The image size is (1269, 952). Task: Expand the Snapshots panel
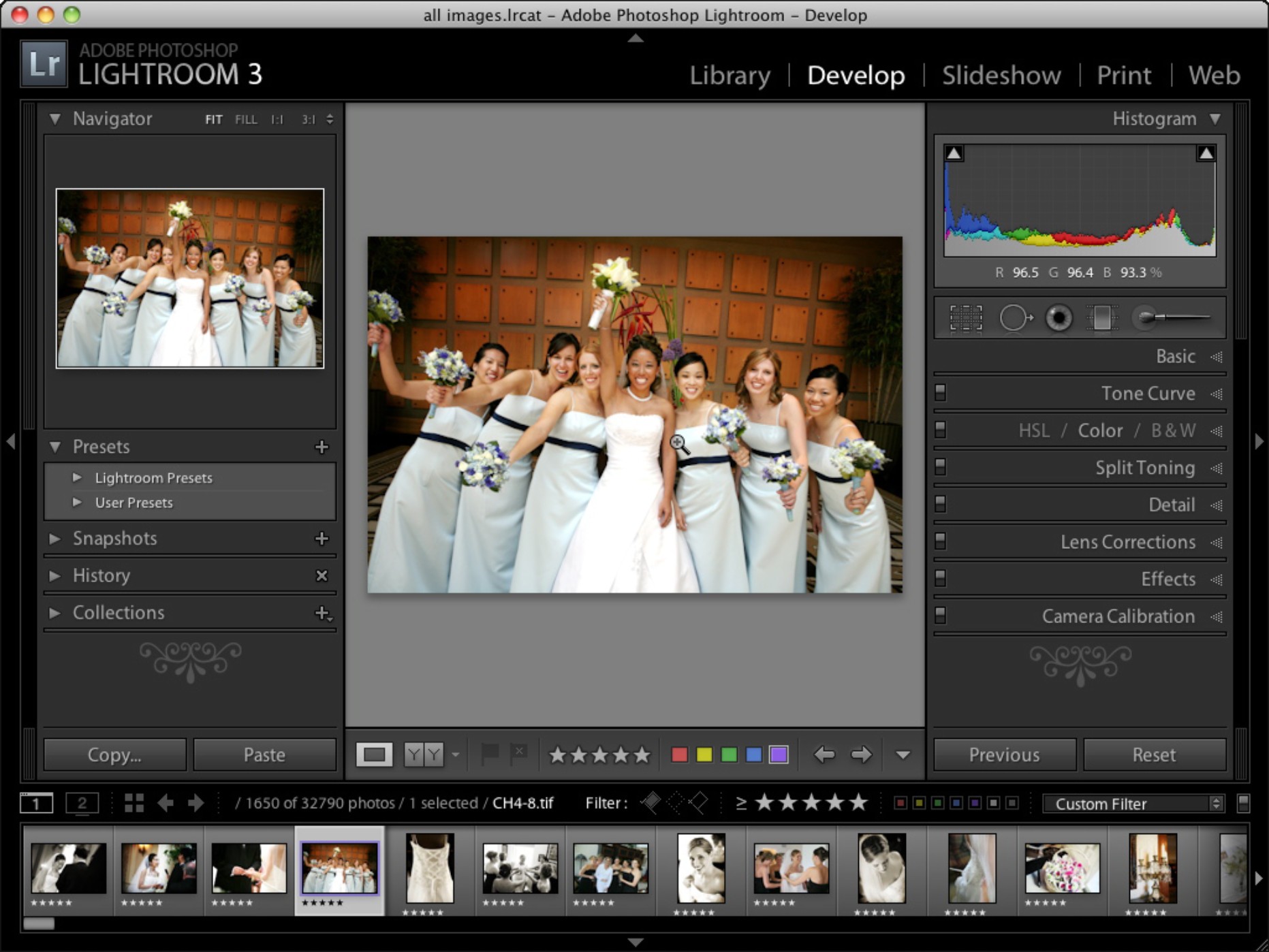54,539
